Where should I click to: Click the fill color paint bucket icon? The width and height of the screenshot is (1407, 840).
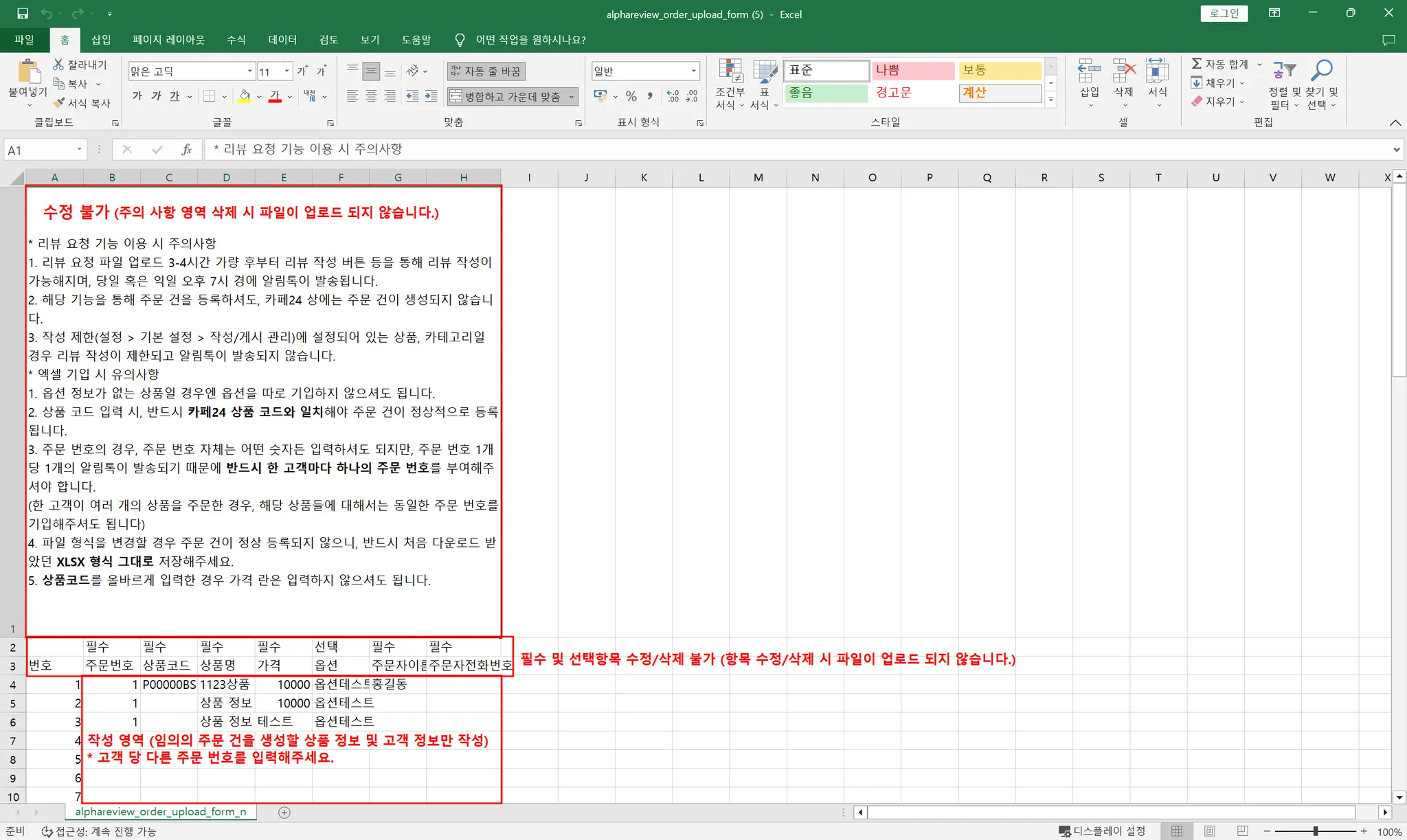(x=245, y=96)
